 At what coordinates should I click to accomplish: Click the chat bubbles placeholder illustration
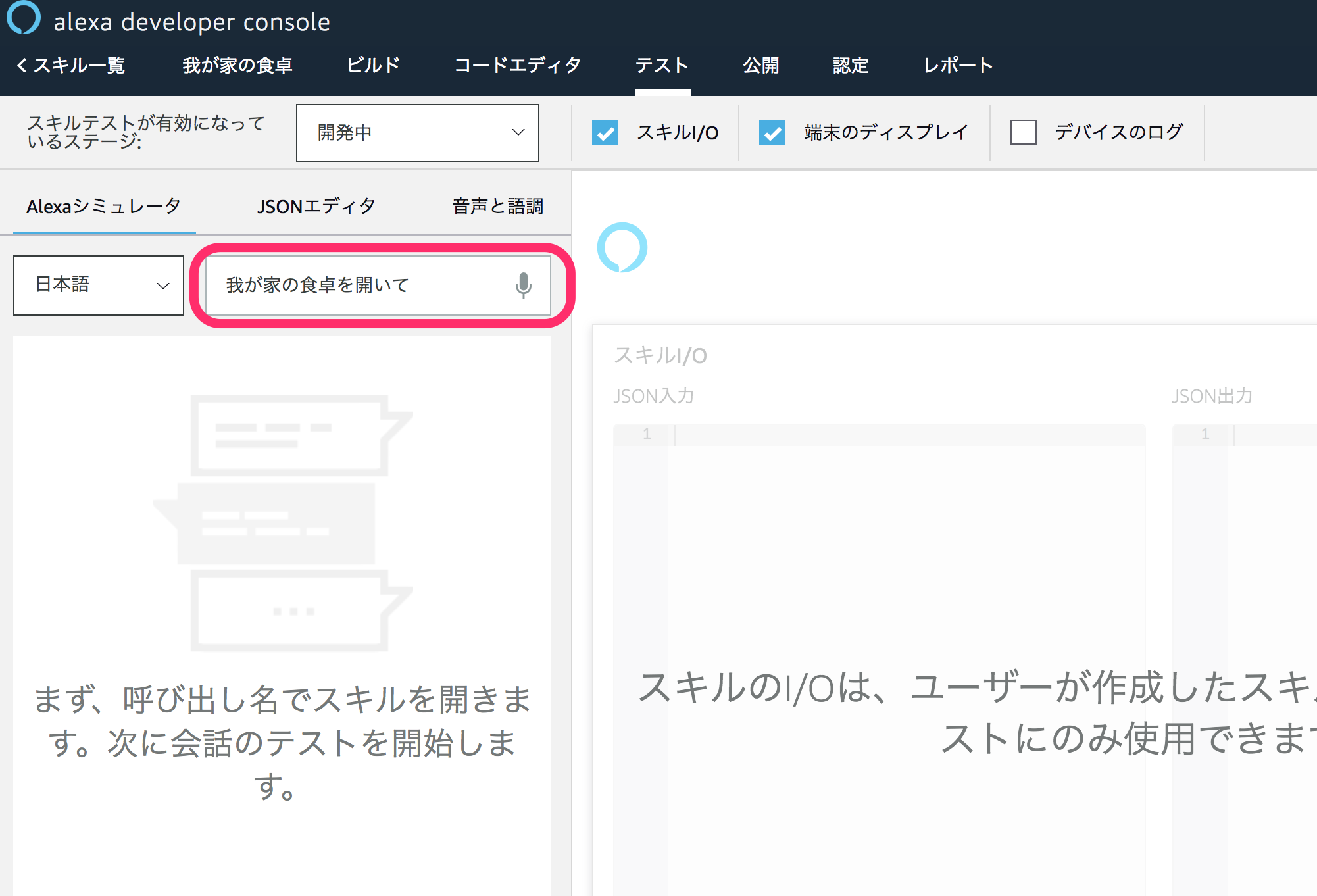click(282, 523)
